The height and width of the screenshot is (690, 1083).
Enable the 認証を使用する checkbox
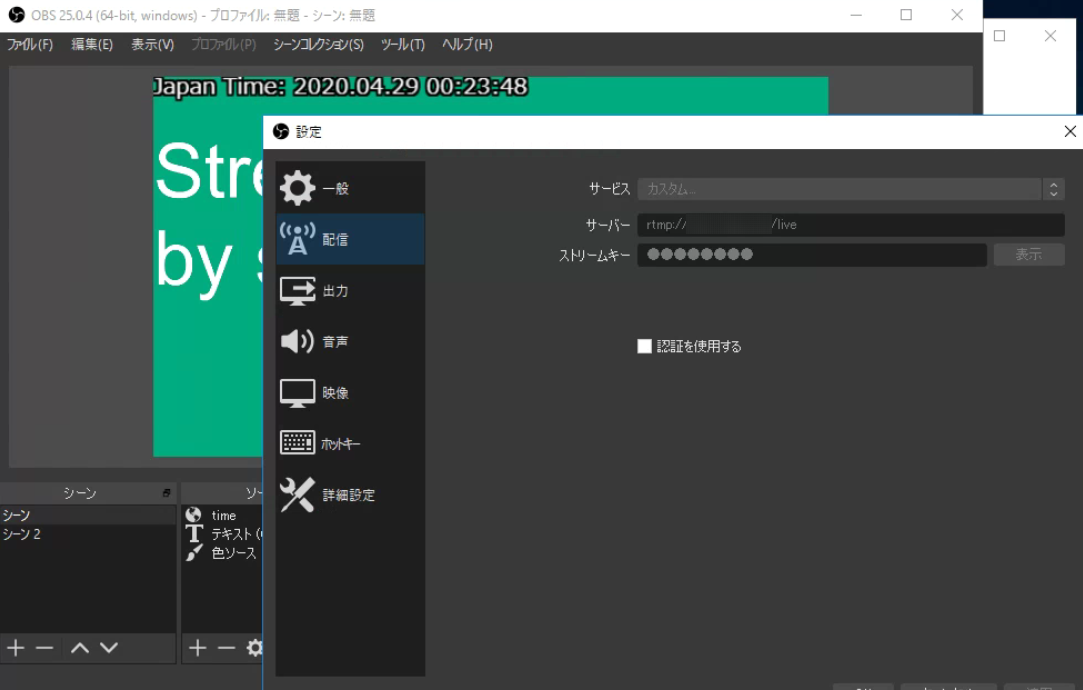click(x=645, y=347)
